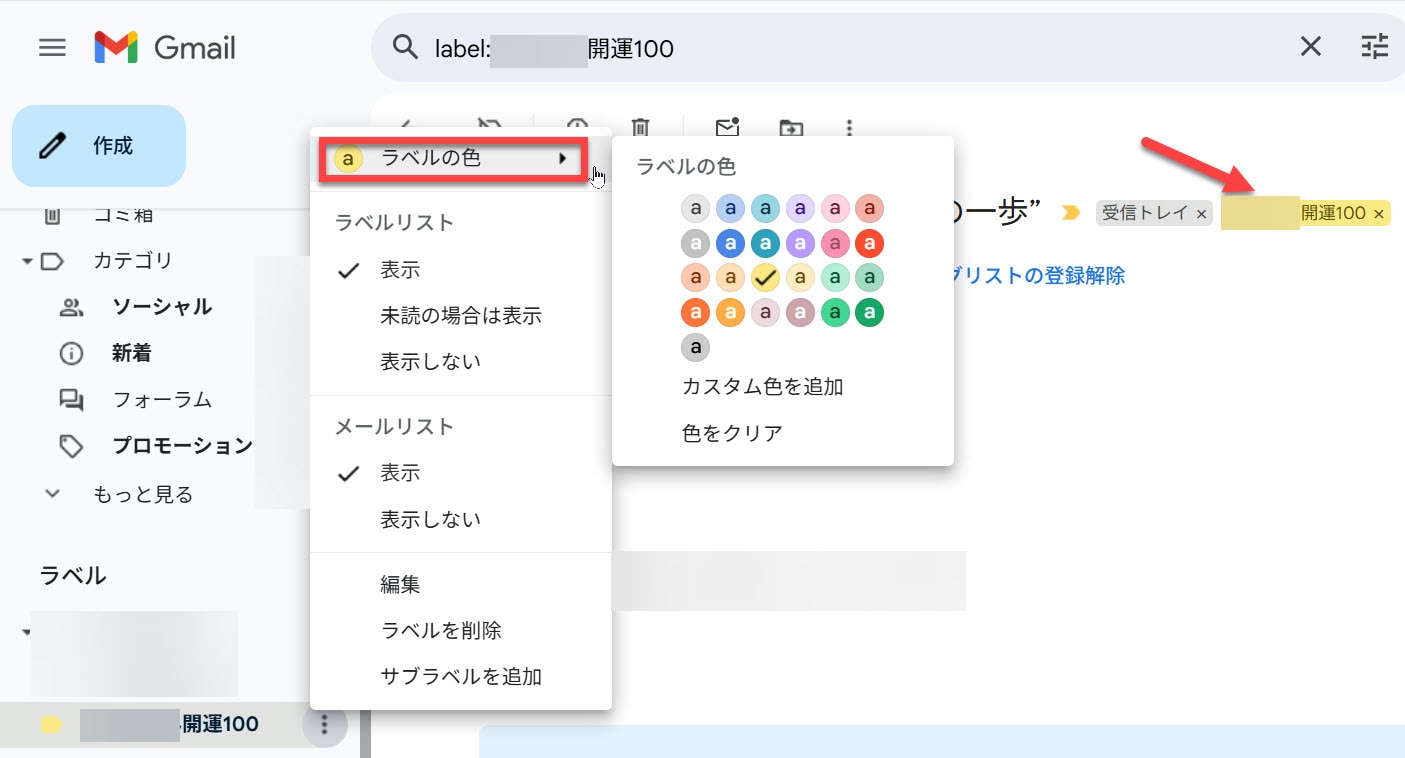The width and height of the screenshot is (1405, 758).
Task: Open the toolbar's three-dot more menu
Action: (x=849, y=127)
